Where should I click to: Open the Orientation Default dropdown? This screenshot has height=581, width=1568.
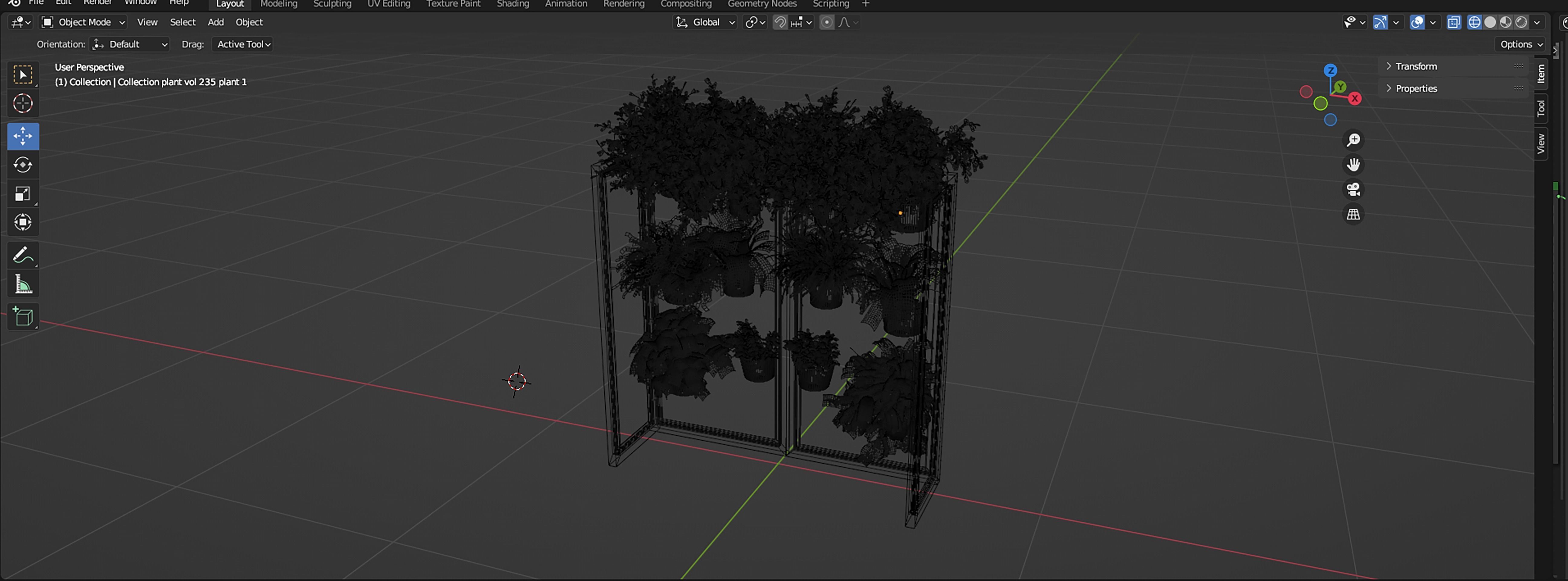coord(129,44)
